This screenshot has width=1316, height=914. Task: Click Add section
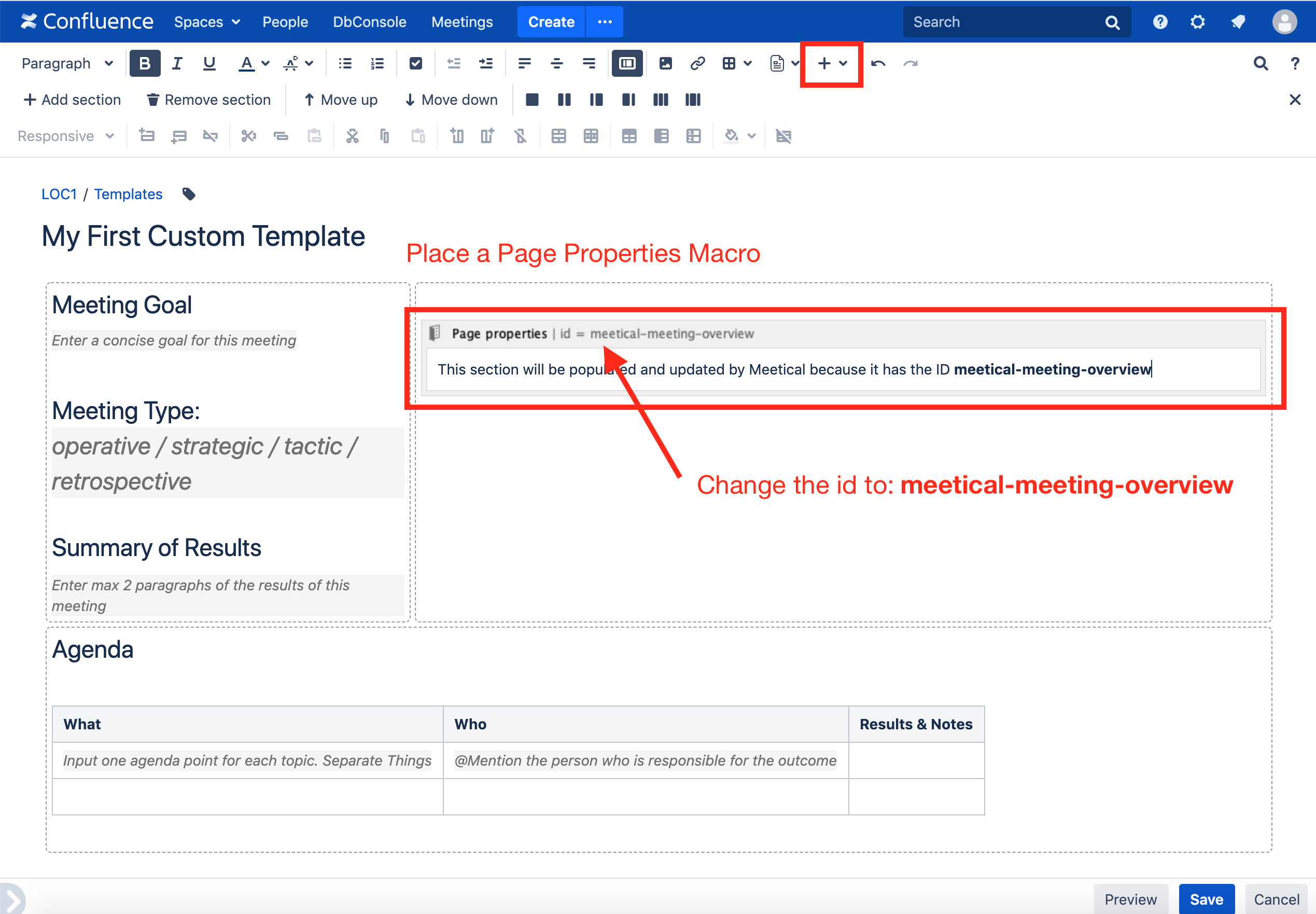coord(72,100)
